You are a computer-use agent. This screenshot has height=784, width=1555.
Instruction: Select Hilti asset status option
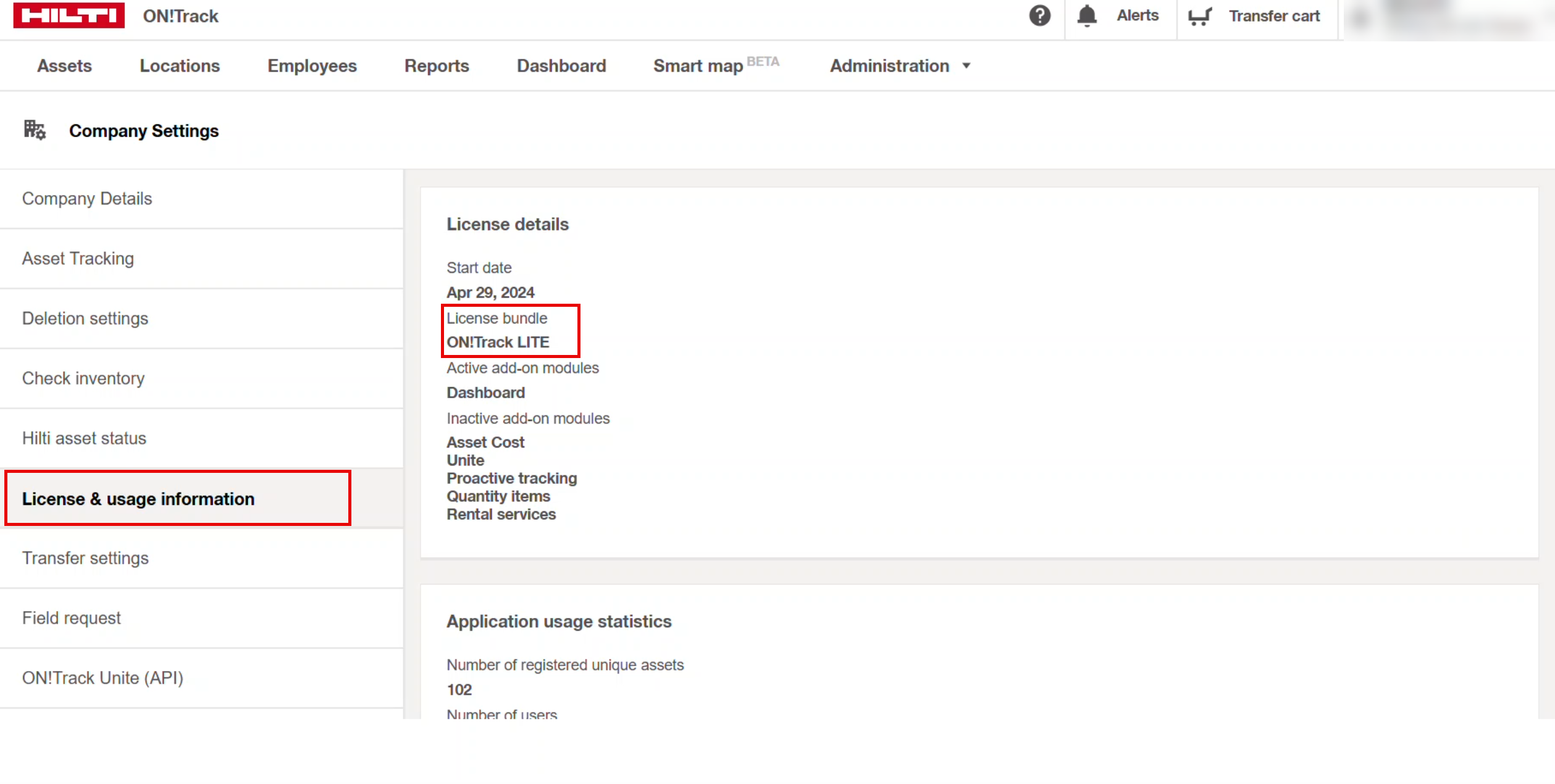click(84, 438)
